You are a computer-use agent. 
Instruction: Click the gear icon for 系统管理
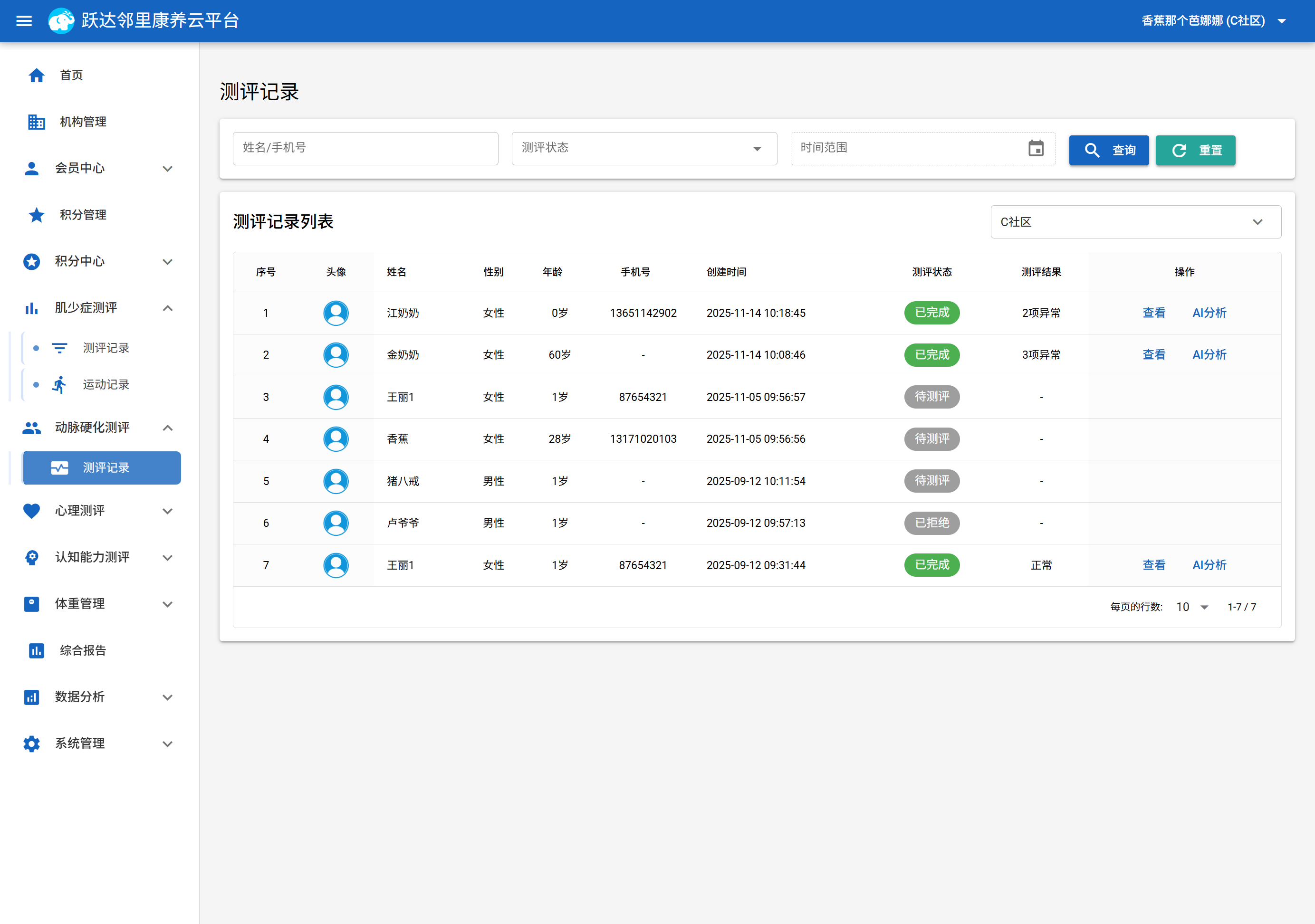coord(31,743)
